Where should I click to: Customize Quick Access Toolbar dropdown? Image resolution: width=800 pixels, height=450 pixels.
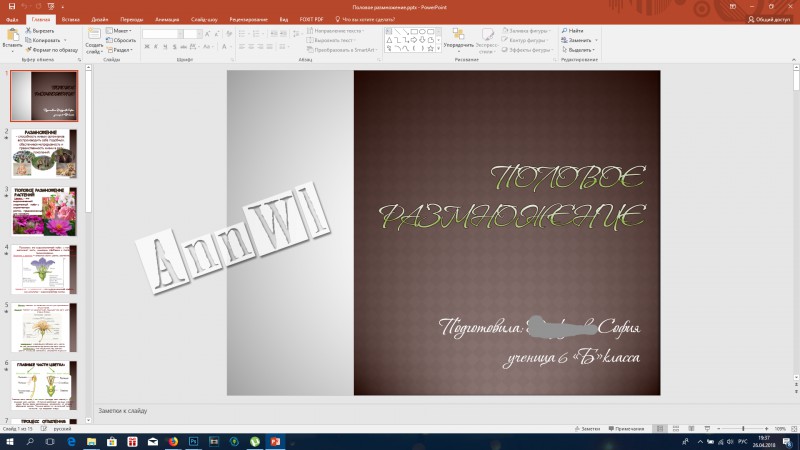[63, 7]
